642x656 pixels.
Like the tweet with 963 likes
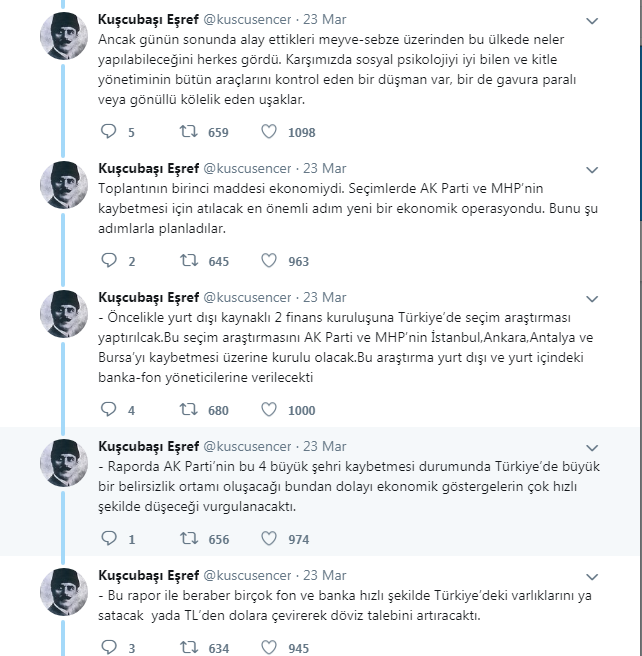(x=269, y=261)
